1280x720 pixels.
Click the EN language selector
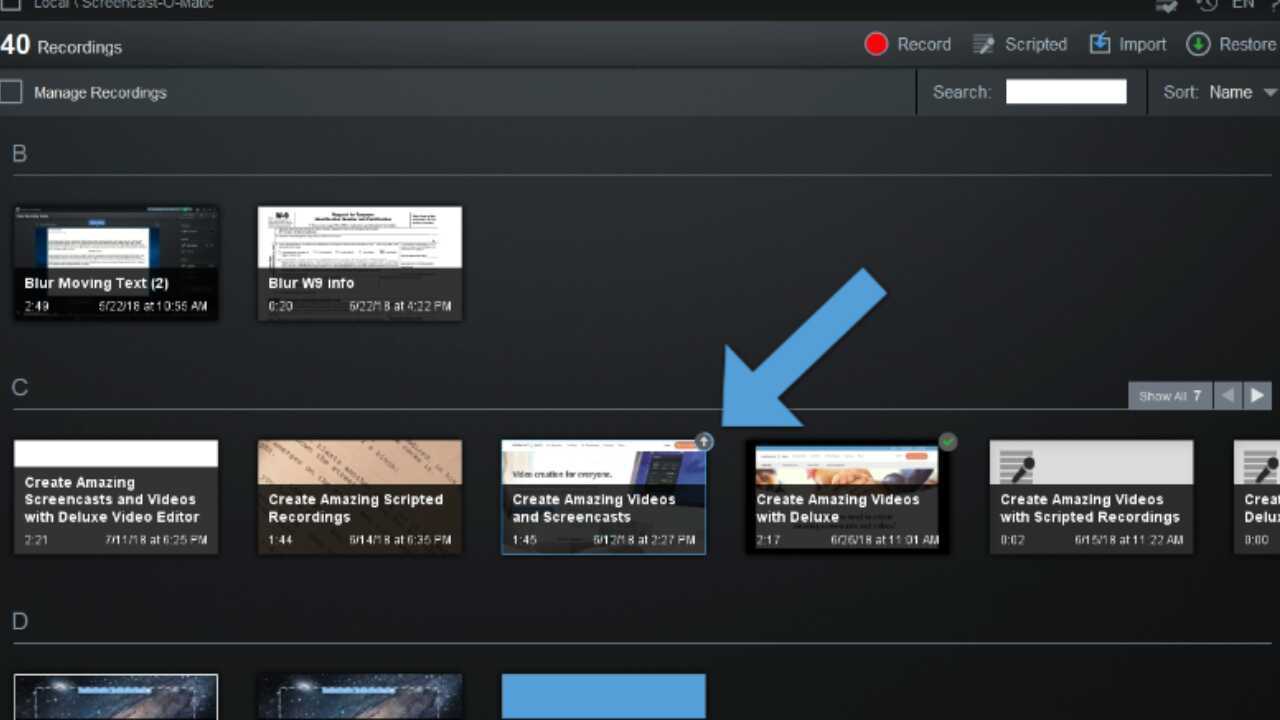1243,5
